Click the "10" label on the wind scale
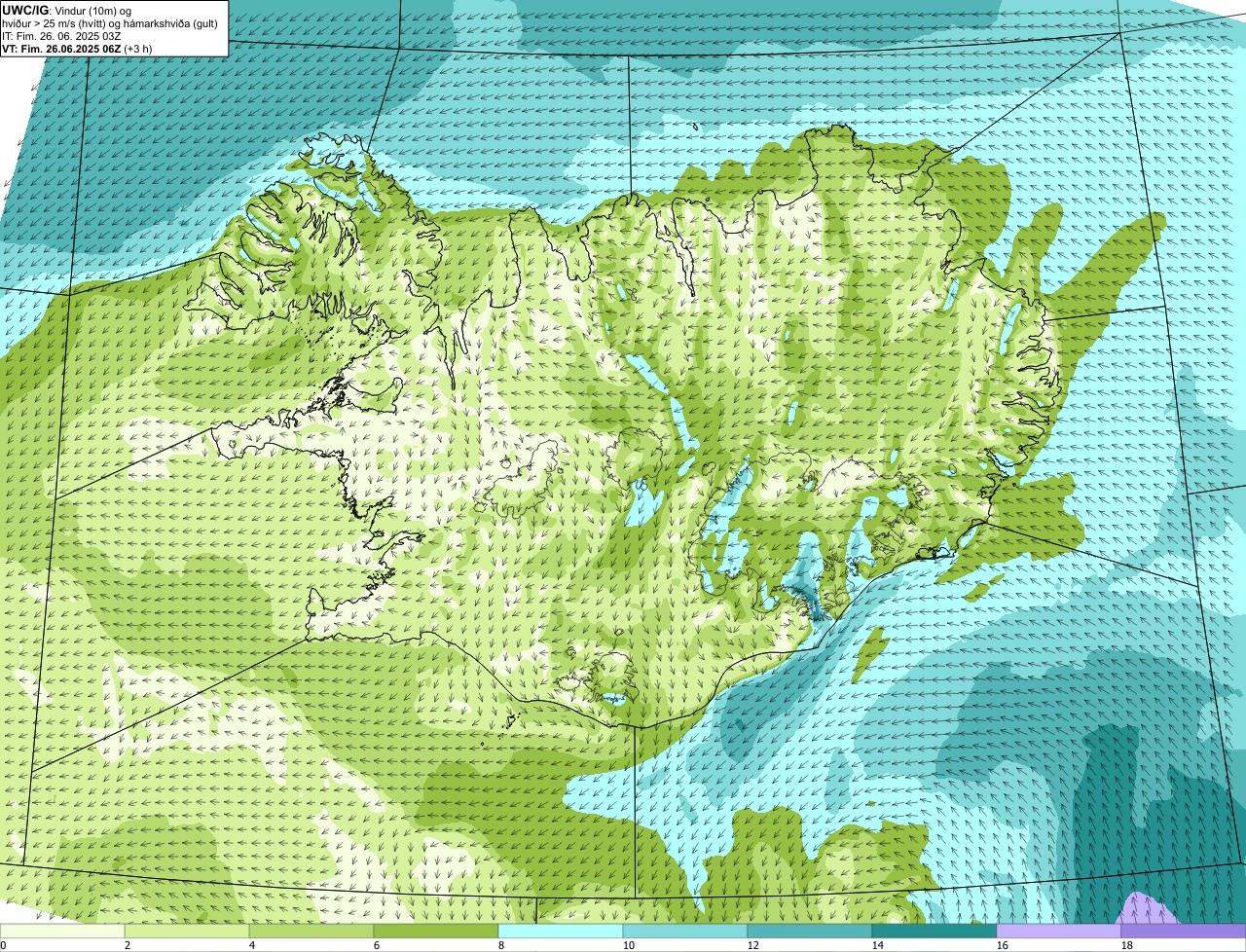This screenshot has width=1246, height=952. click(629, 945)
